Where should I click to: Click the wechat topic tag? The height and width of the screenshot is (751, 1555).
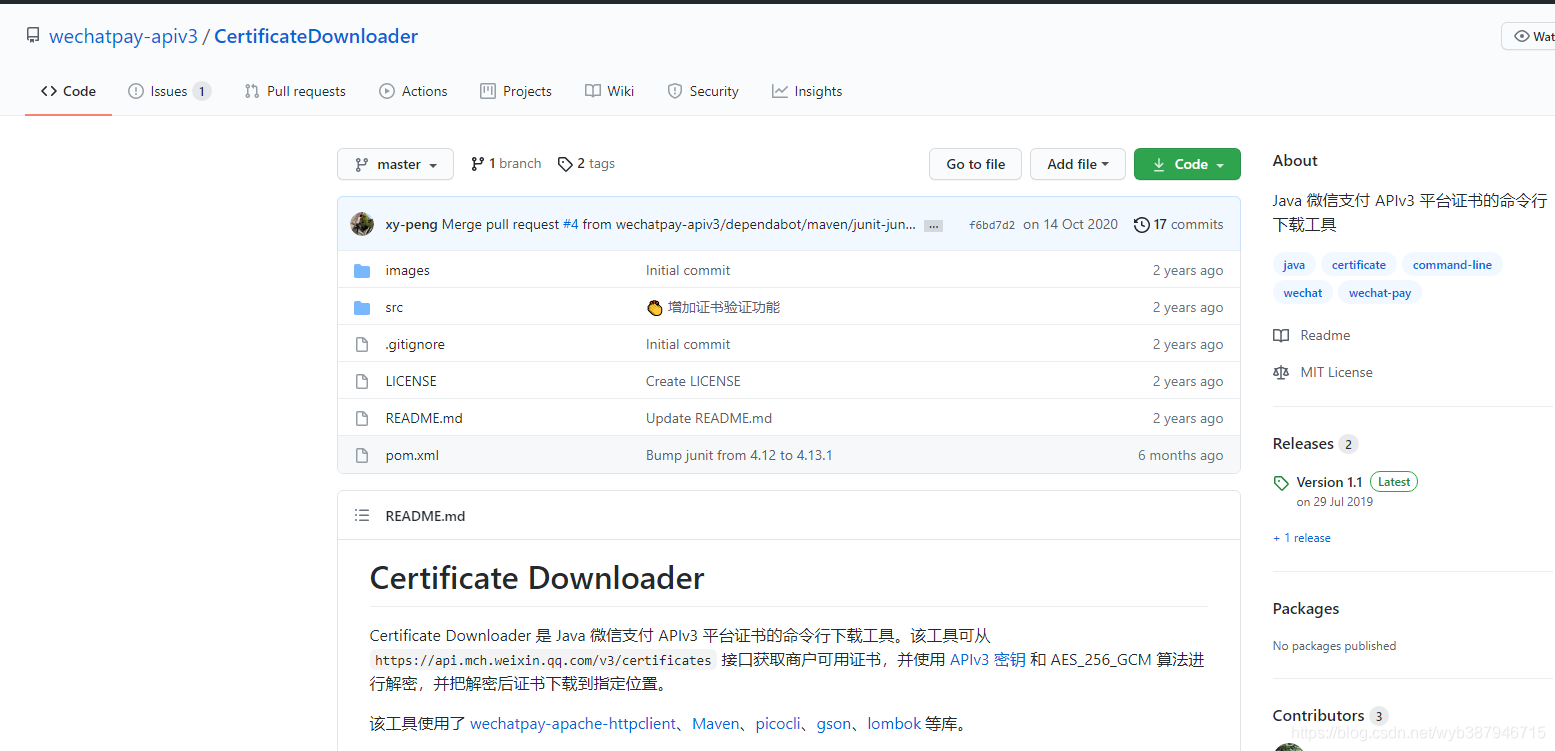[x=1303, y=293]
